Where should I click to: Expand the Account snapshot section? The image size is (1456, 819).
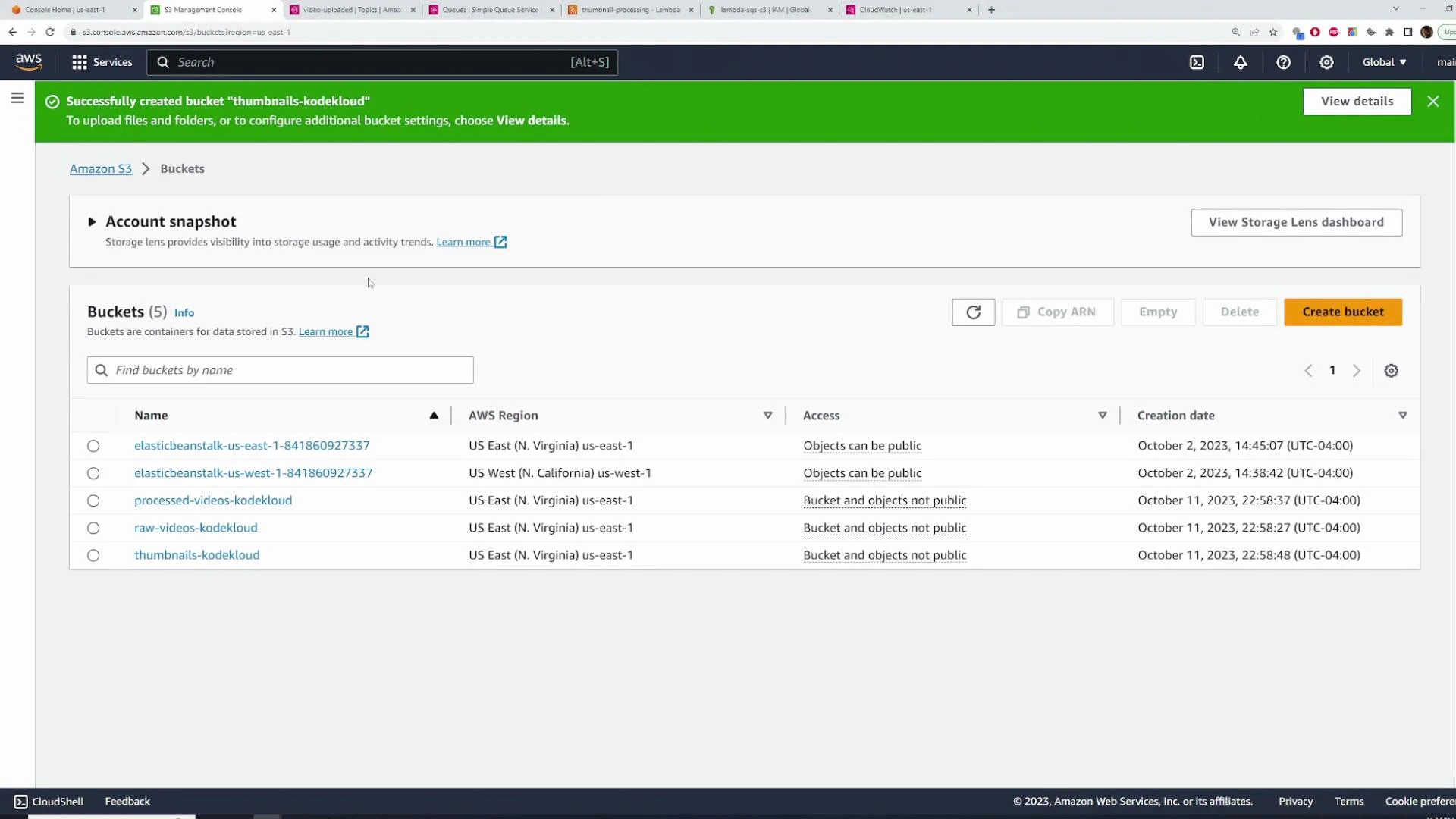(92, 221)
